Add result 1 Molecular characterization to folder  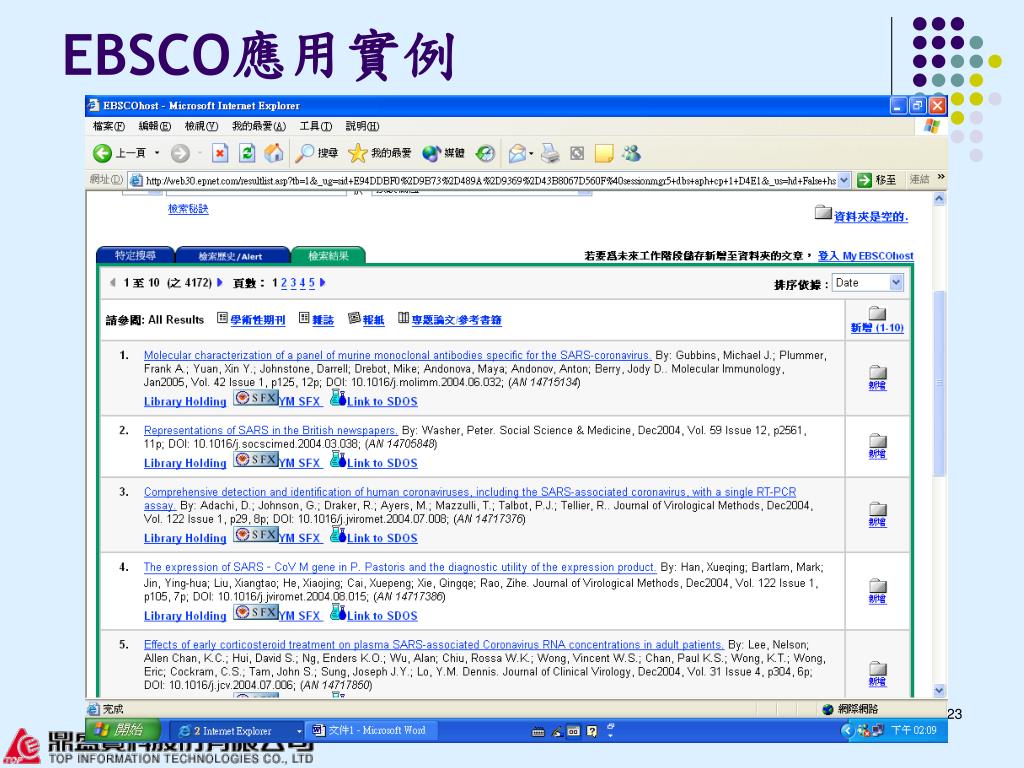pyautogui.click(x=878, y=378)
